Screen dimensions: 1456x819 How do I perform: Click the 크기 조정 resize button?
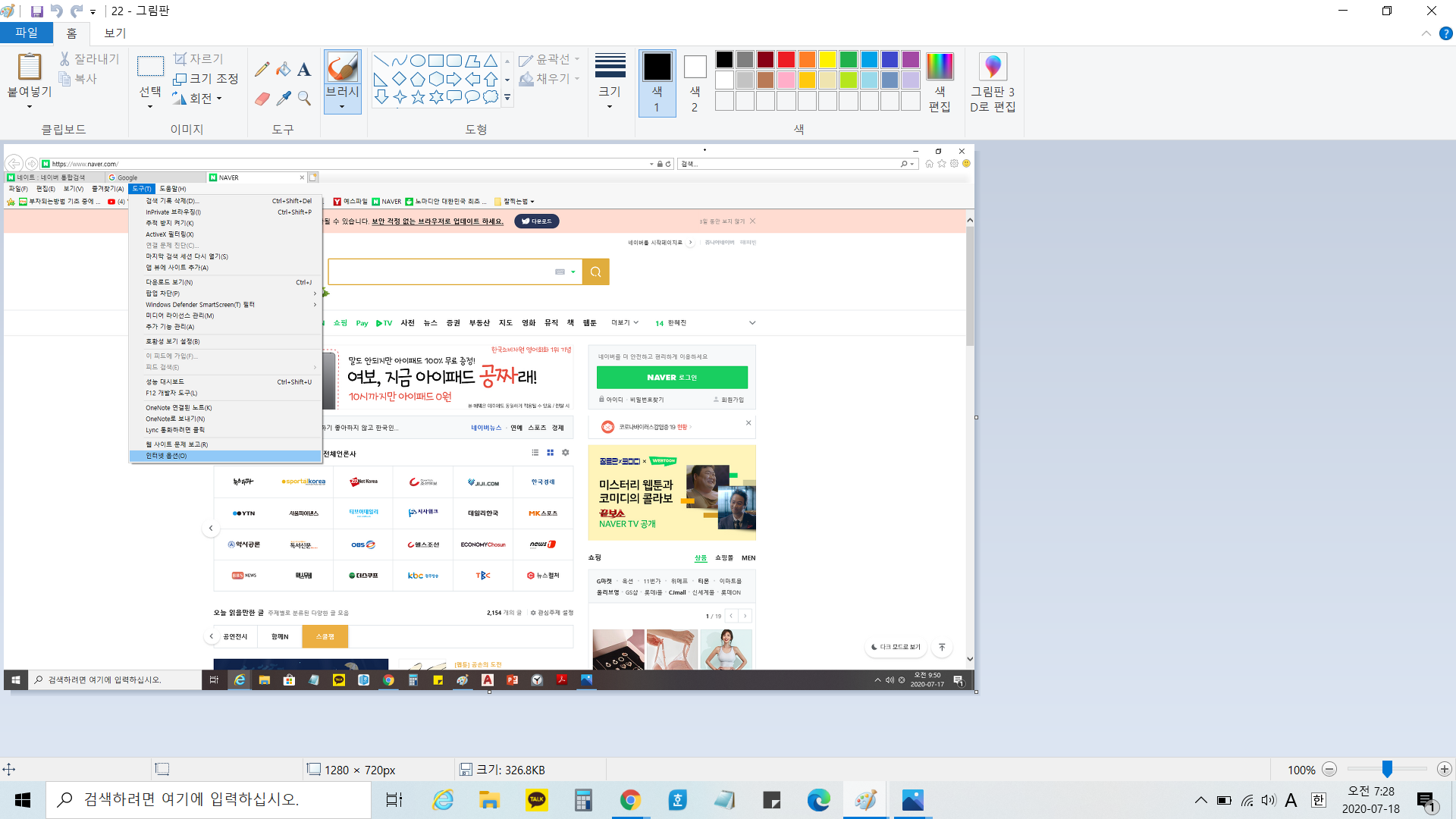click(206, 79)
